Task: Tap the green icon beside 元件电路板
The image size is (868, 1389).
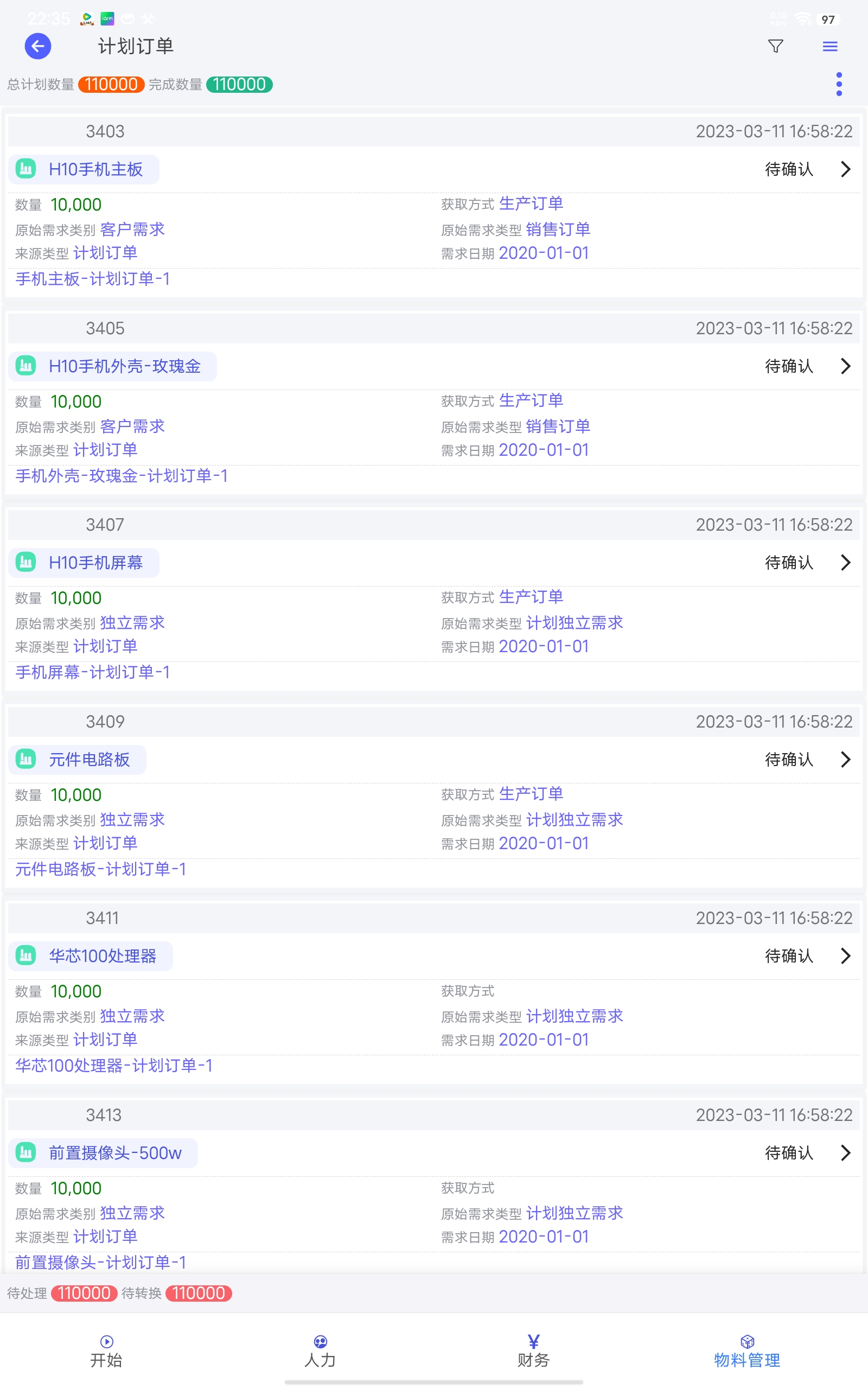Action: (x=26, y=760)
